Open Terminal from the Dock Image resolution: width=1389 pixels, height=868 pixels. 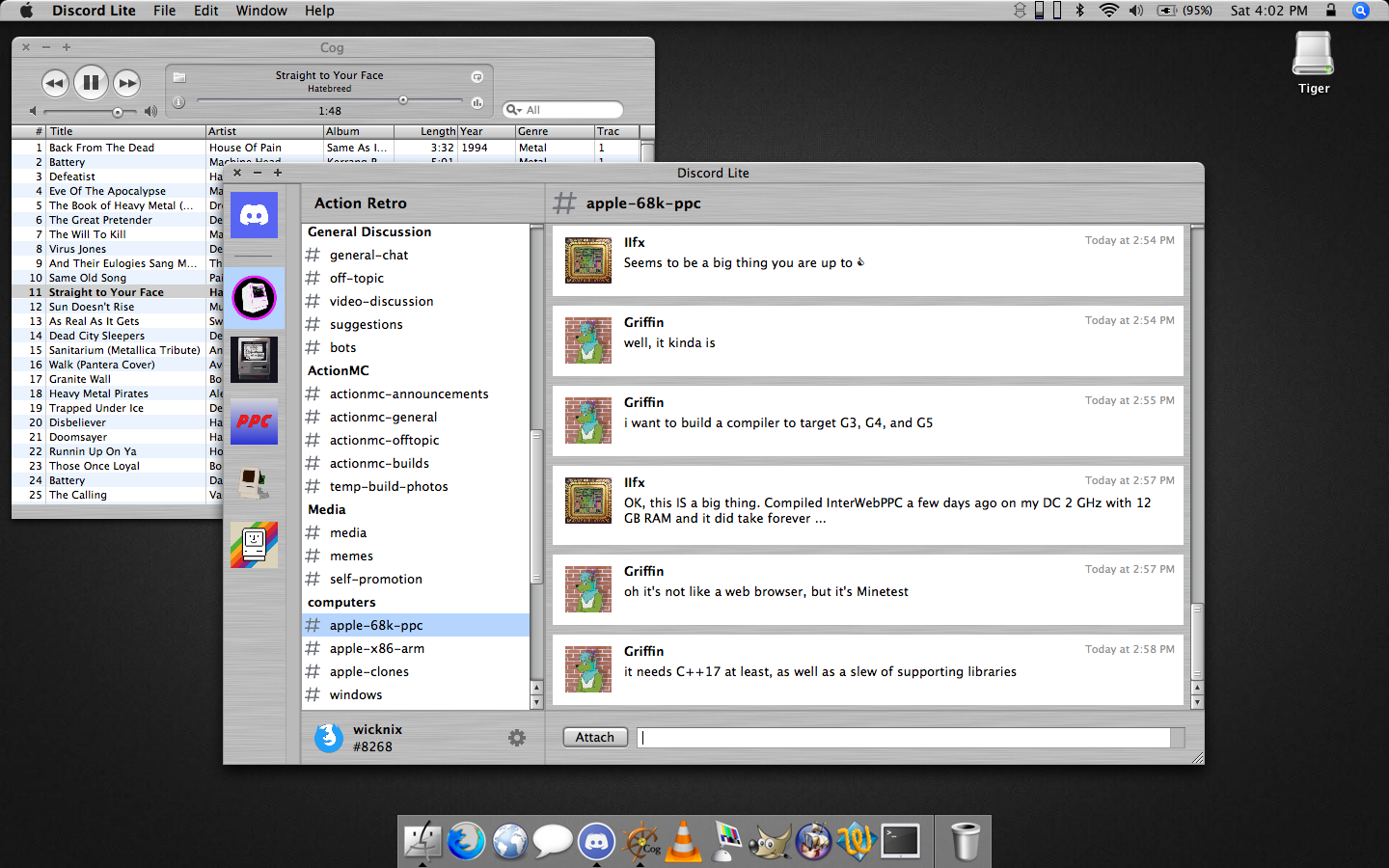901,841
